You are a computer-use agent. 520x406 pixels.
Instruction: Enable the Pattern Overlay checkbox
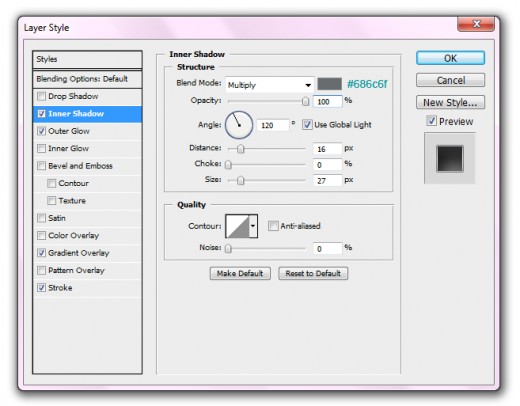[x=41, y=270]
